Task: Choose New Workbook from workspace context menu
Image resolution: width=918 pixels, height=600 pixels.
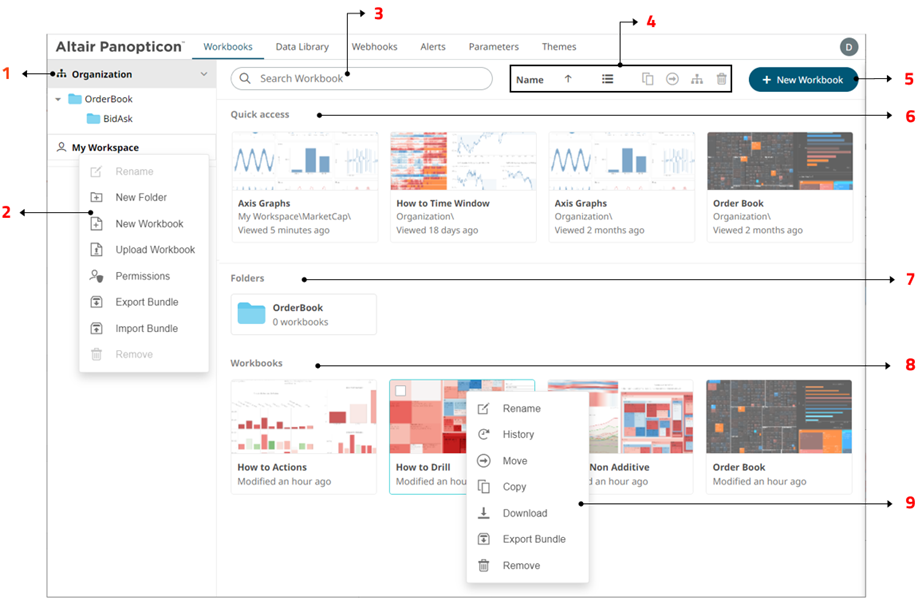Action: coord(149,224)
